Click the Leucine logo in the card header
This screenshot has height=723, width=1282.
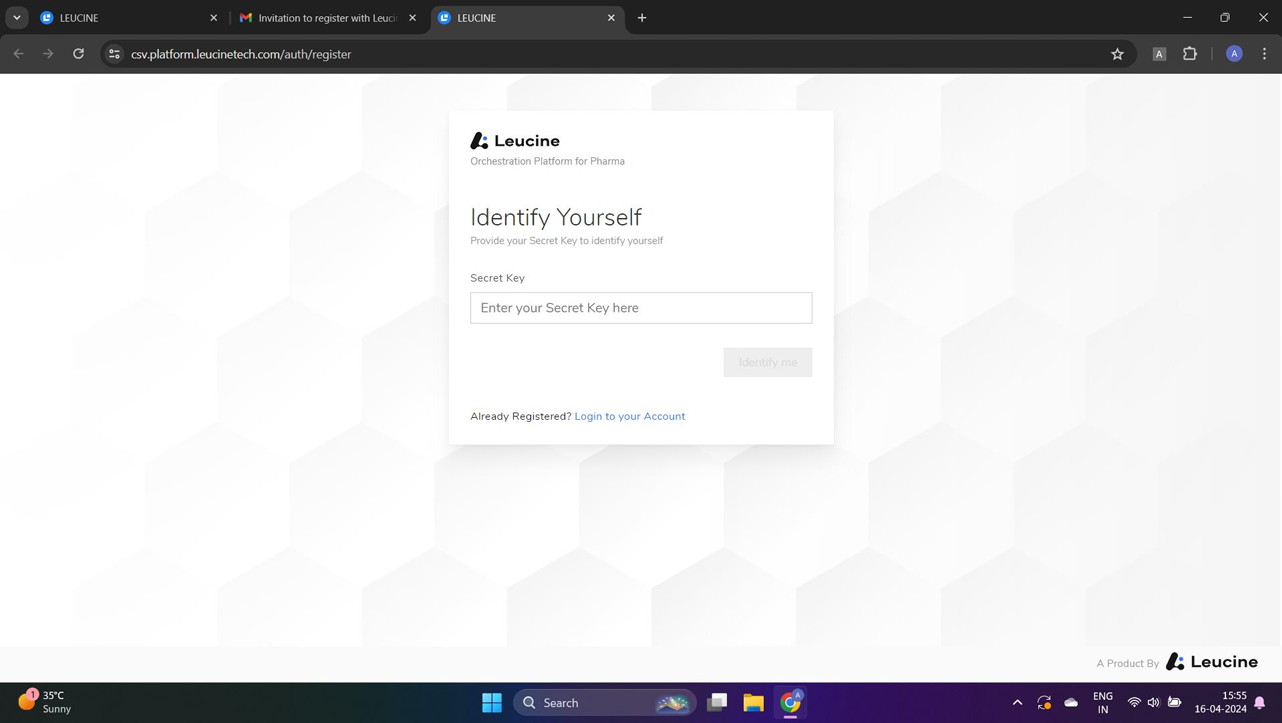pyautogui.click(x=515, y=141)
